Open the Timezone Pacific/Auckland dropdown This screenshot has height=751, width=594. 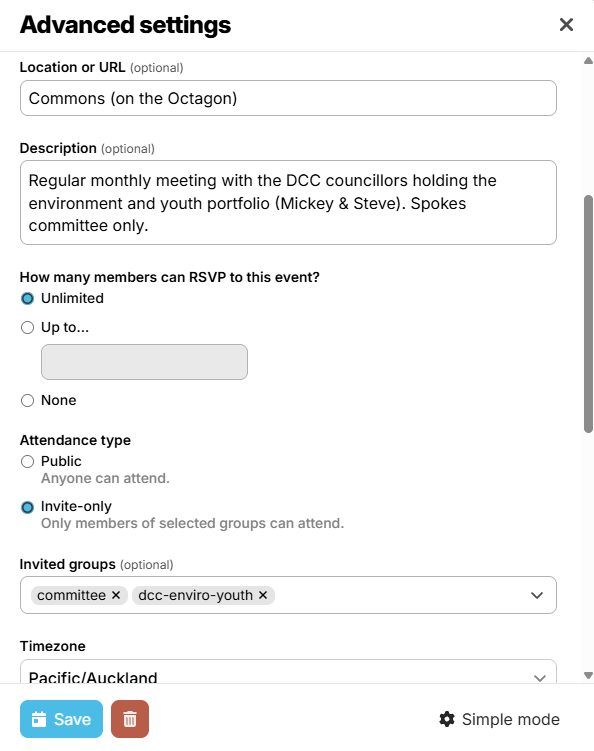click(x=288, y=672)
